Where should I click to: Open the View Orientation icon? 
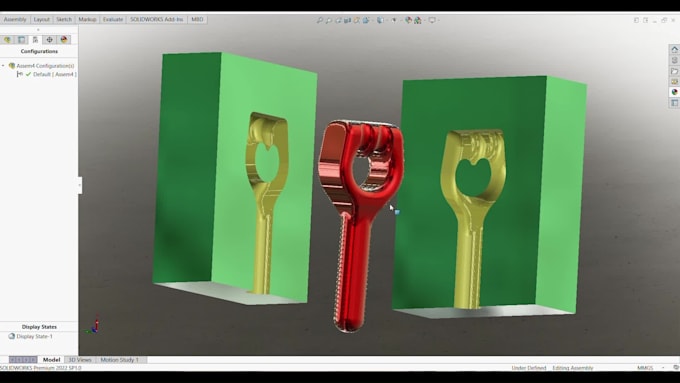pos(366,20)
